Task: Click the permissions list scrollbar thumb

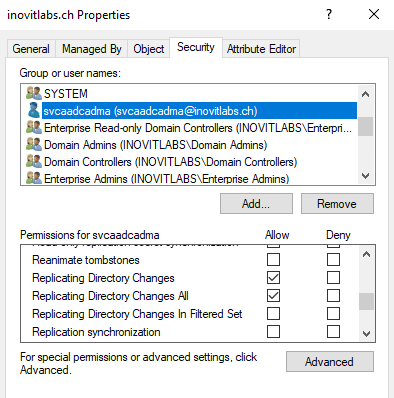Action: click(x=366, y=301)
